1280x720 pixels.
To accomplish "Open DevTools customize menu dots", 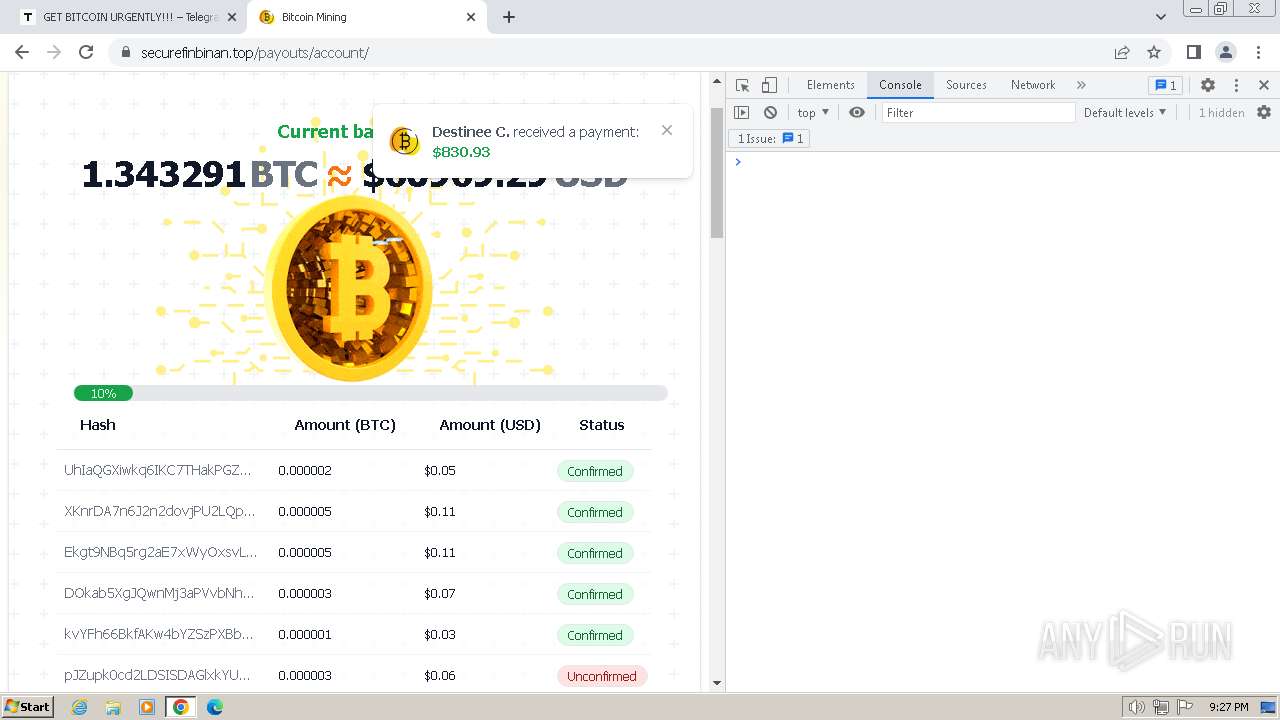I will (x=1236, y=85).
